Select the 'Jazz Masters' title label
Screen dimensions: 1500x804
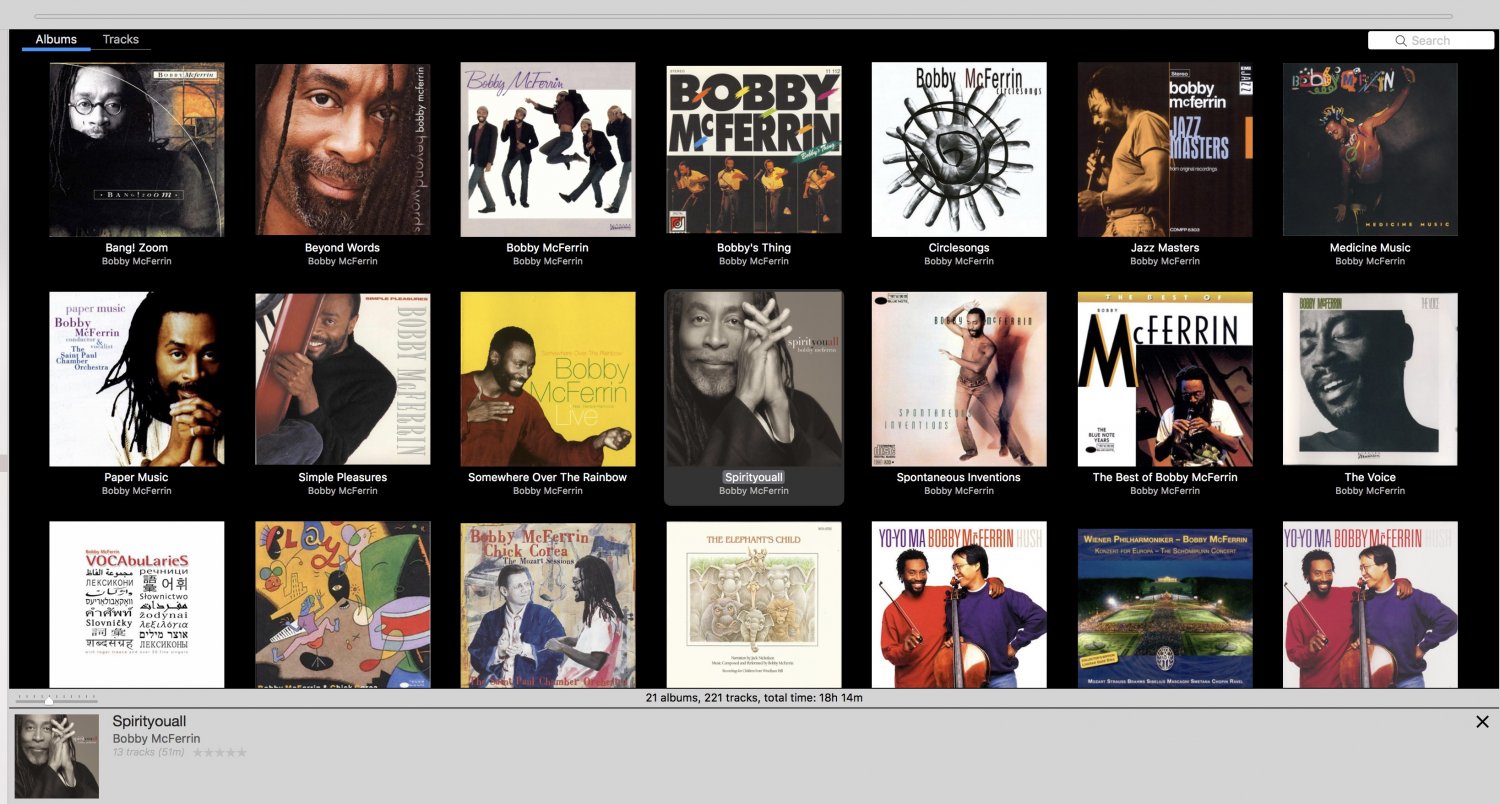pos(1165,248)
